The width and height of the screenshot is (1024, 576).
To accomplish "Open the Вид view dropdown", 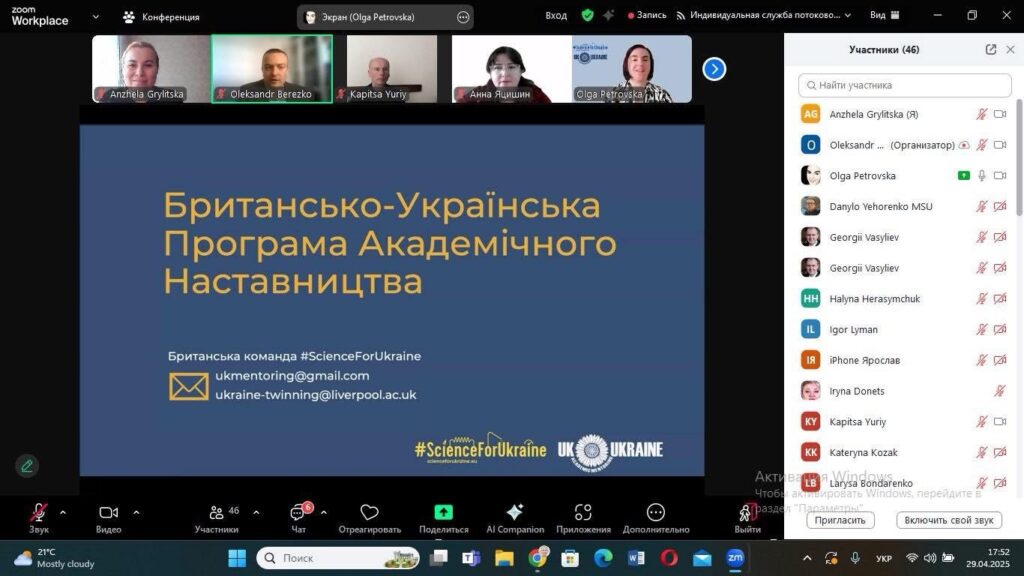I will [884, 16].
